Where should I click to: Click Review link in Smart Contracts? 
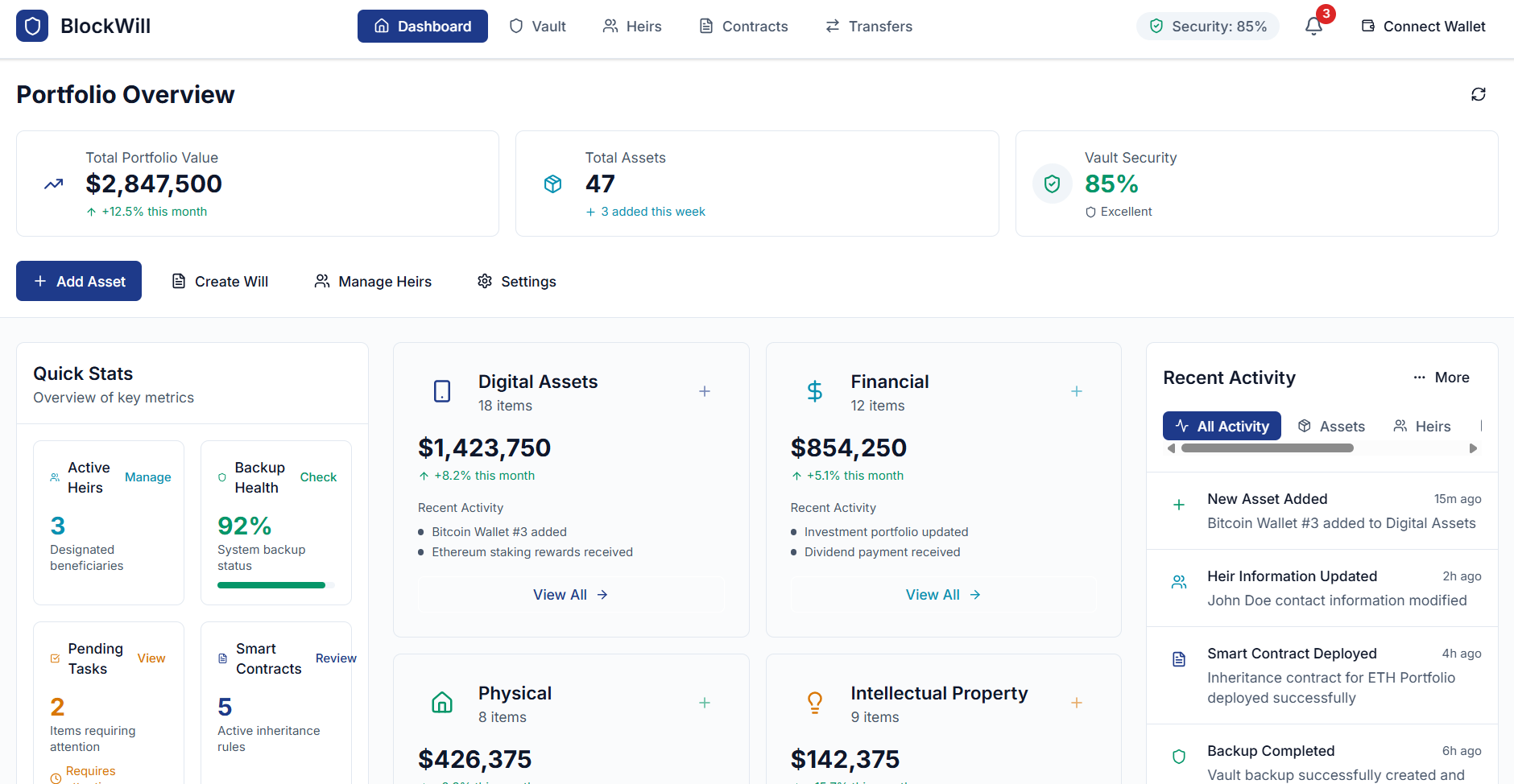[x=336, y=658]
